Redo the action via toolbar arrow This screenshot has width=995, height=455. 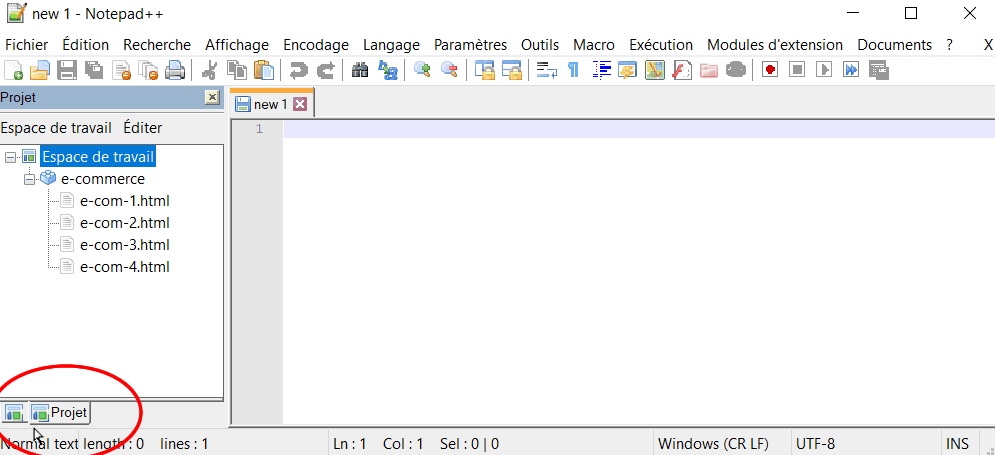(x=325, y=70)
